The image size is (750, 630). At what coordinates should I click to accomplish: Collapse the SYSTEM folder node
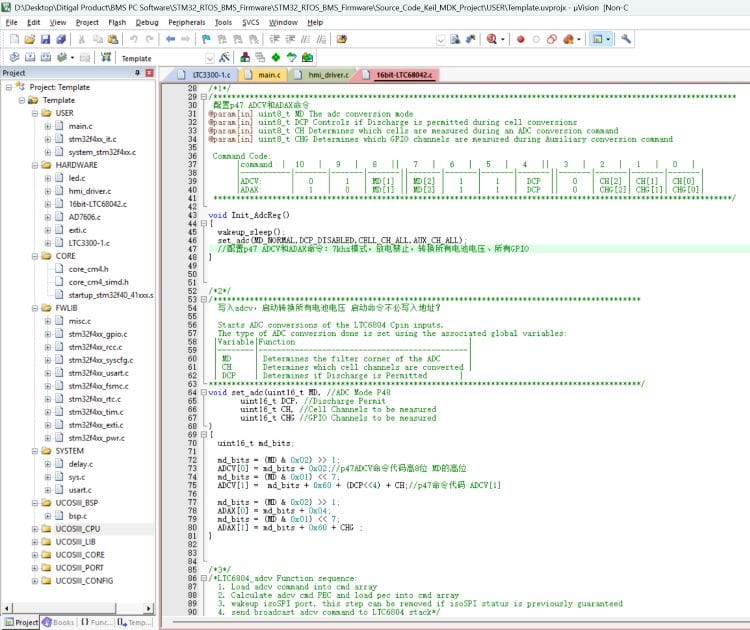point(35,451)
